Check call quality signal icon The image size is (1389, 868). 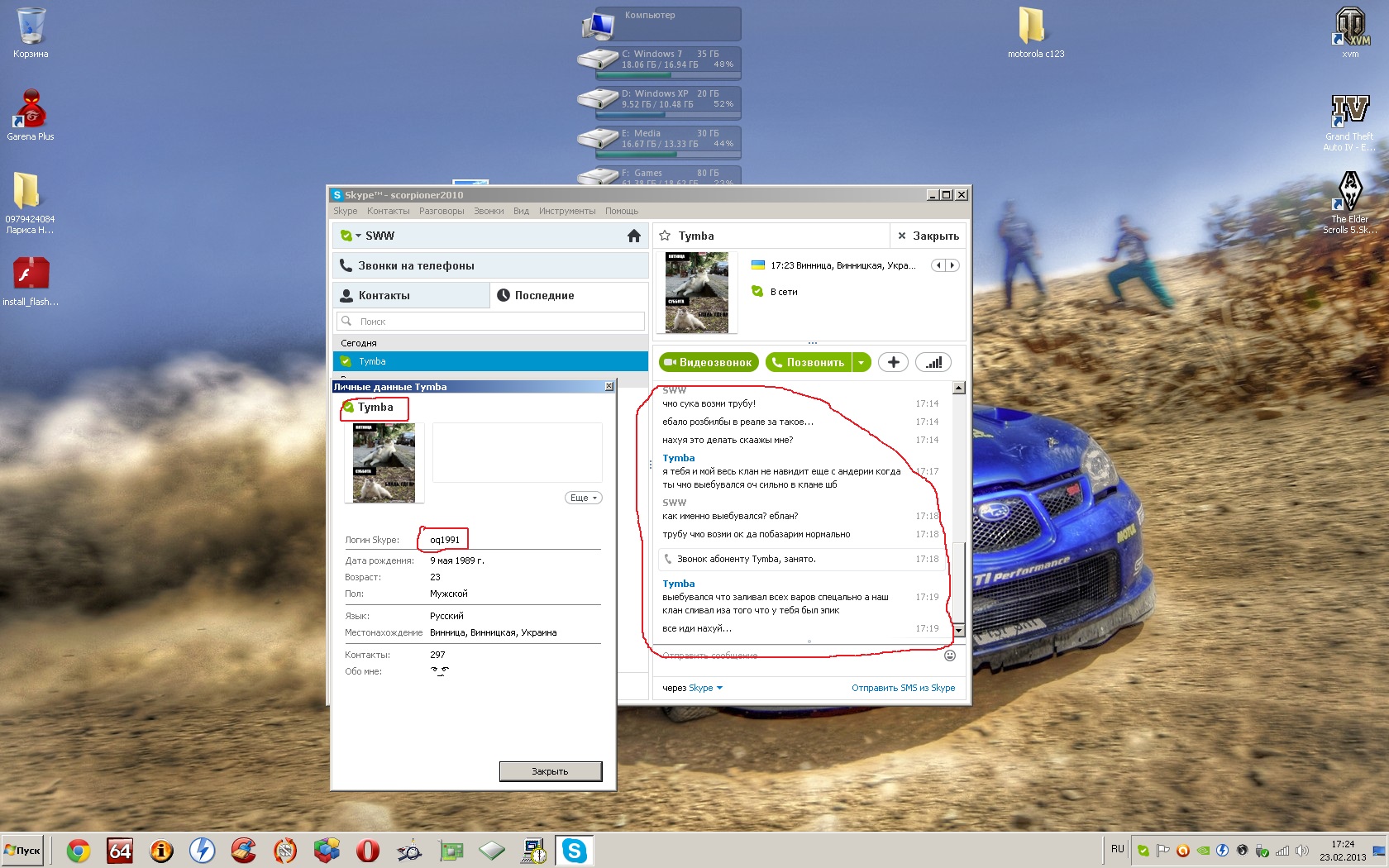click(933, 362)
